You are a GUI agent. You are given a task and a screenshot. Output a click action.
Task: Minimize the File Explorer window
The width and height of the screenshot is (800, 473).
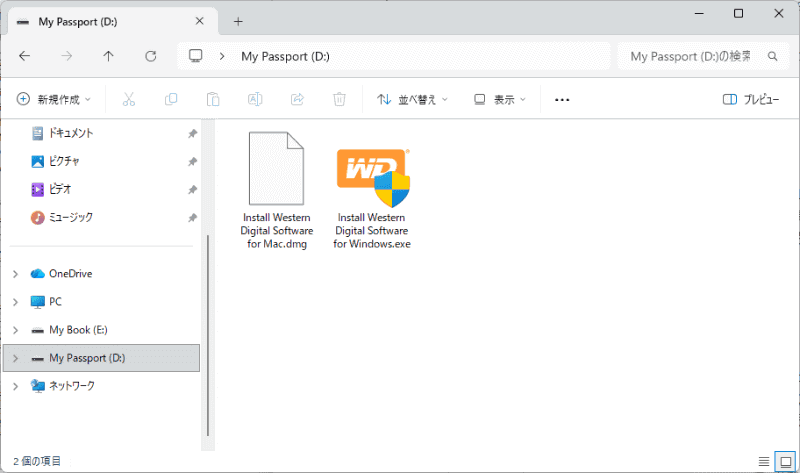(x=699, y=14)
